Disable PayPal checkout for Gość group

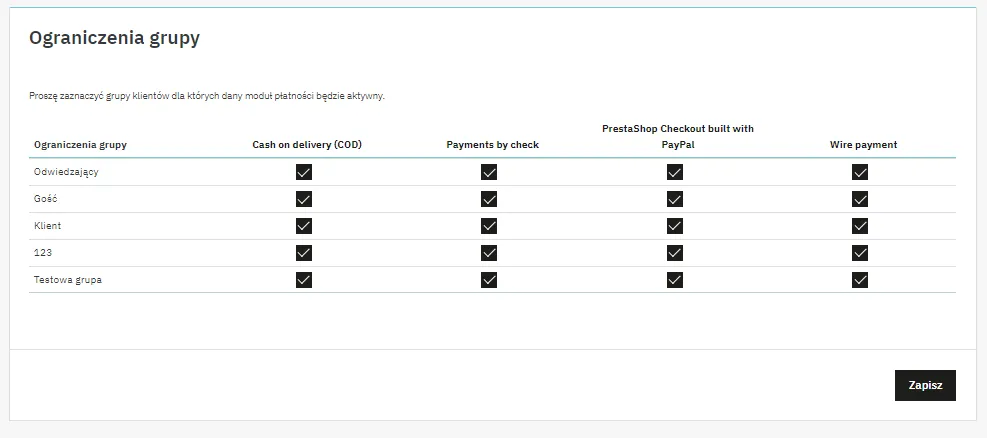pos(675,199)
